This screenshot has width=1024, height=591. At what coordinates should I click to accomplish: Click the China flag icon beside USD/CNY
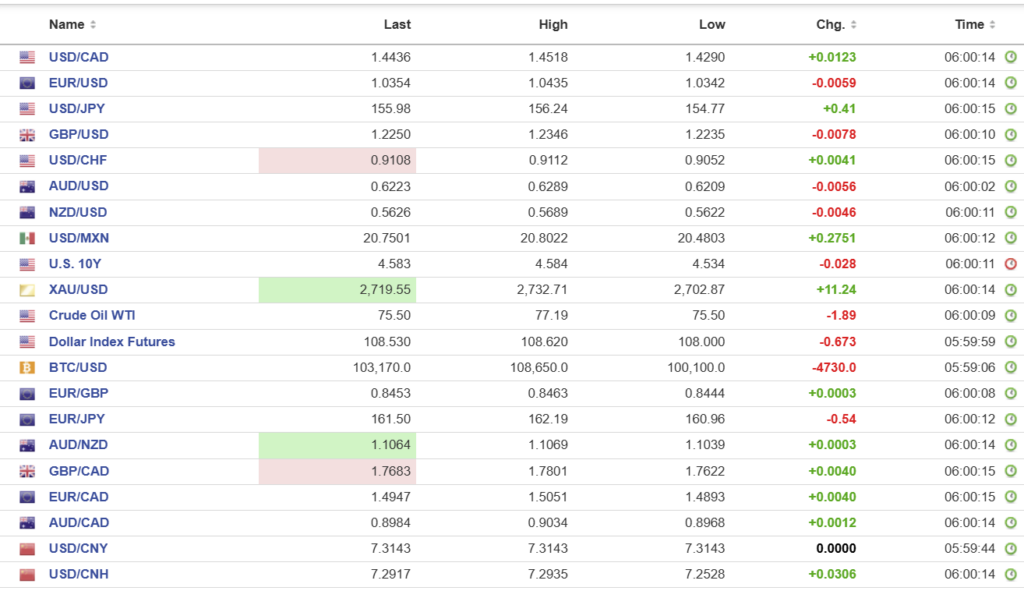27,549
